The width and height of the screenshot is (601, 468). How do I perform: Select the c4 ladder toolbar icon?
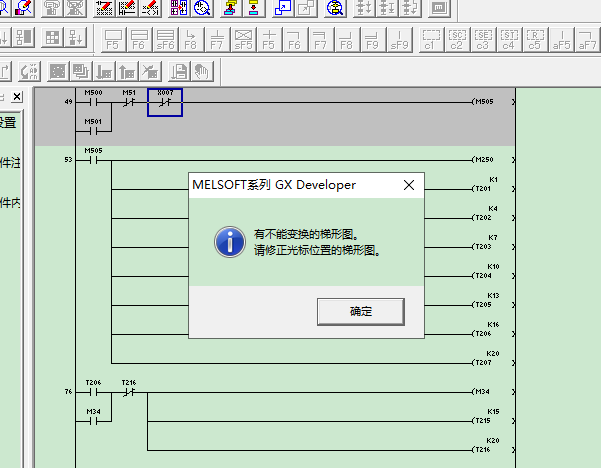[x=509, y=40]
